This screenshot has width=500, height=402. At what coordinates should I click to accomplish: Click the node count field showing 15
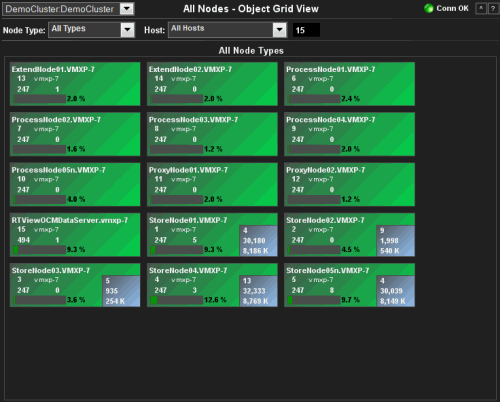pyautogui.click(x=306, y=30)
